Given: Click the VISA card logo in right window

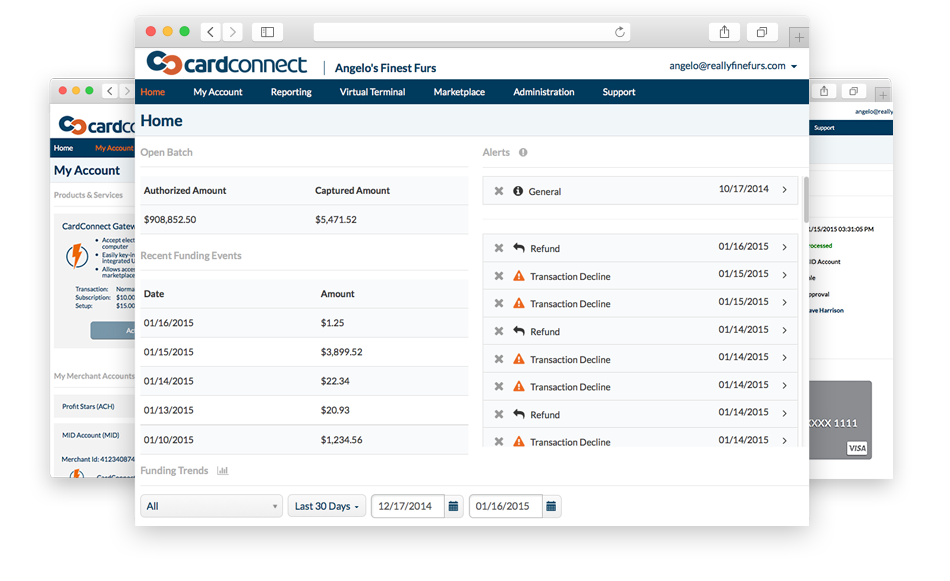Looking at the screenshot, I should [x=857, y=448].
